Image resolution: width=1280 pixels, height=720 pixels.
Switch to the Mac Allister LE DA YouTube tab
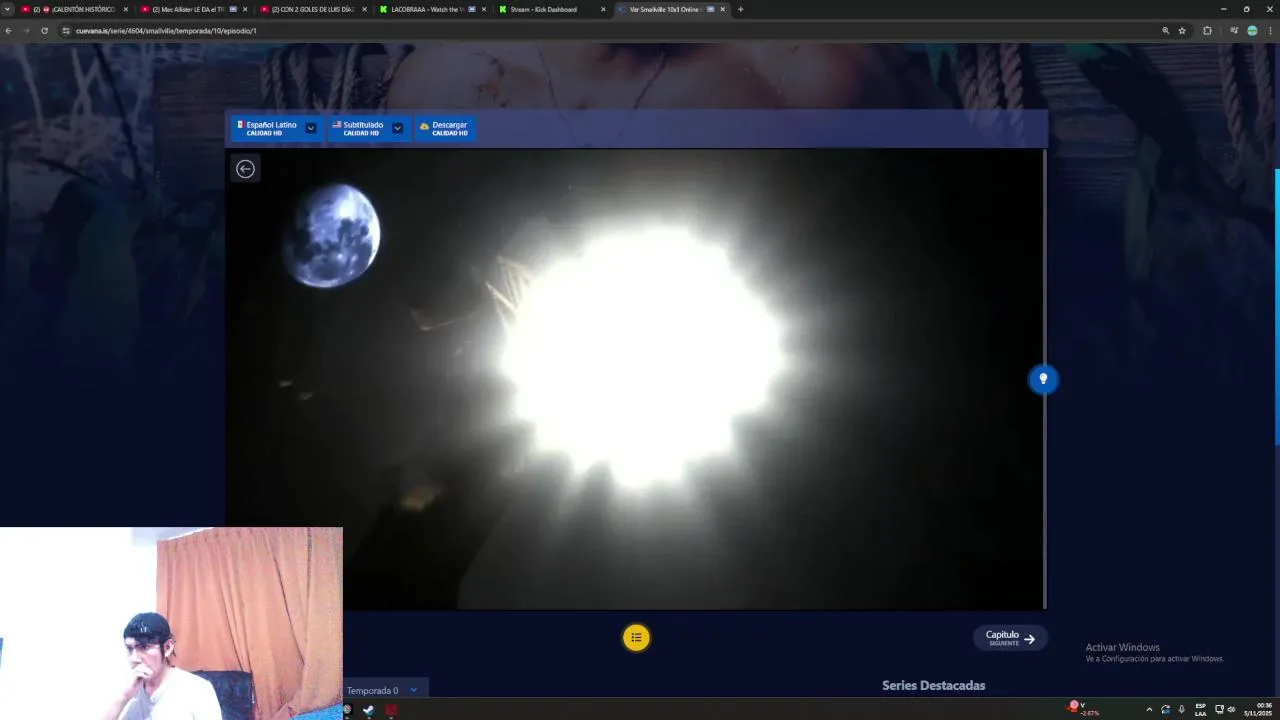tap(195, 9)
